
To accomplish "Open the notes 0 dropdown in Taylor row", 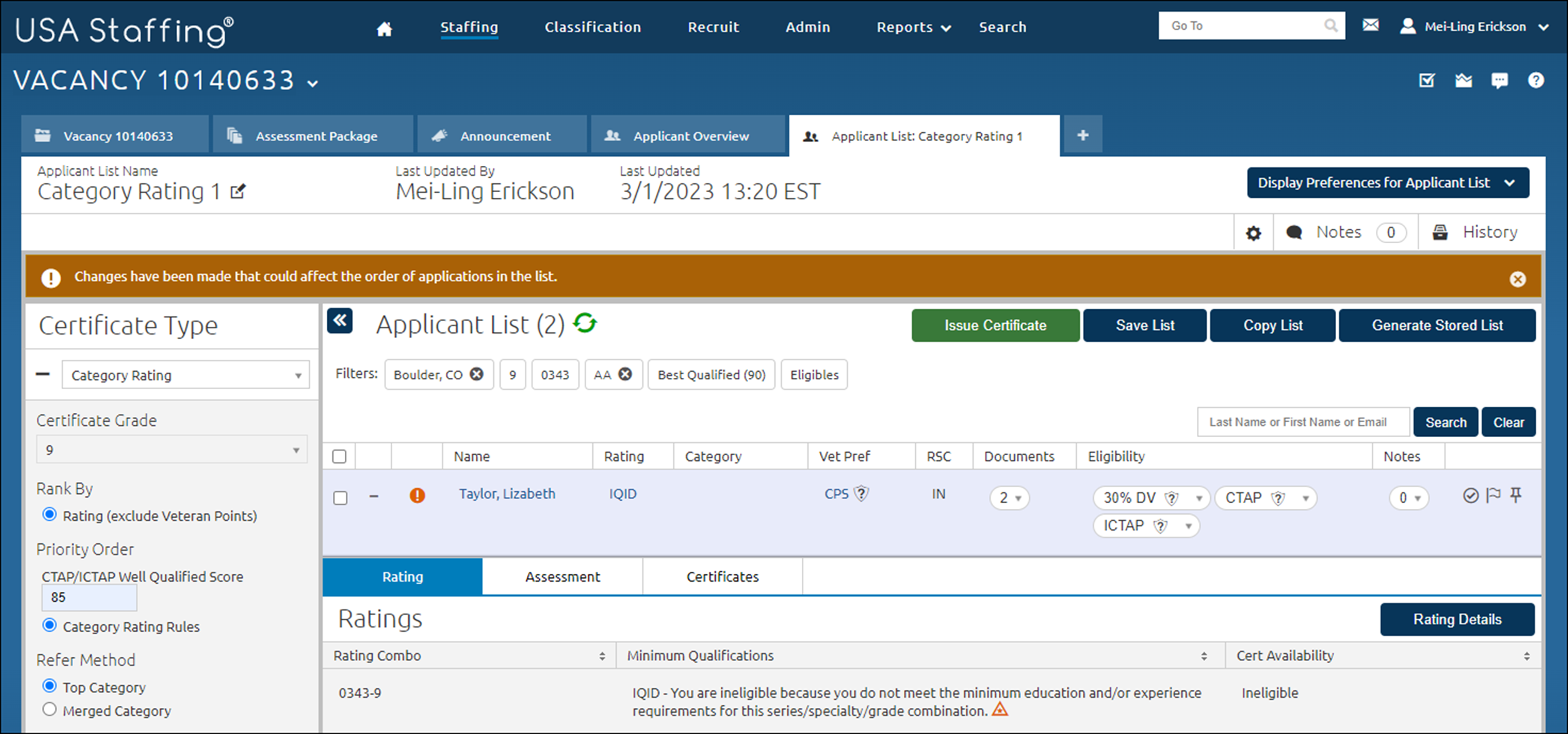I will pyautogui.click(x=1409, y=498).
